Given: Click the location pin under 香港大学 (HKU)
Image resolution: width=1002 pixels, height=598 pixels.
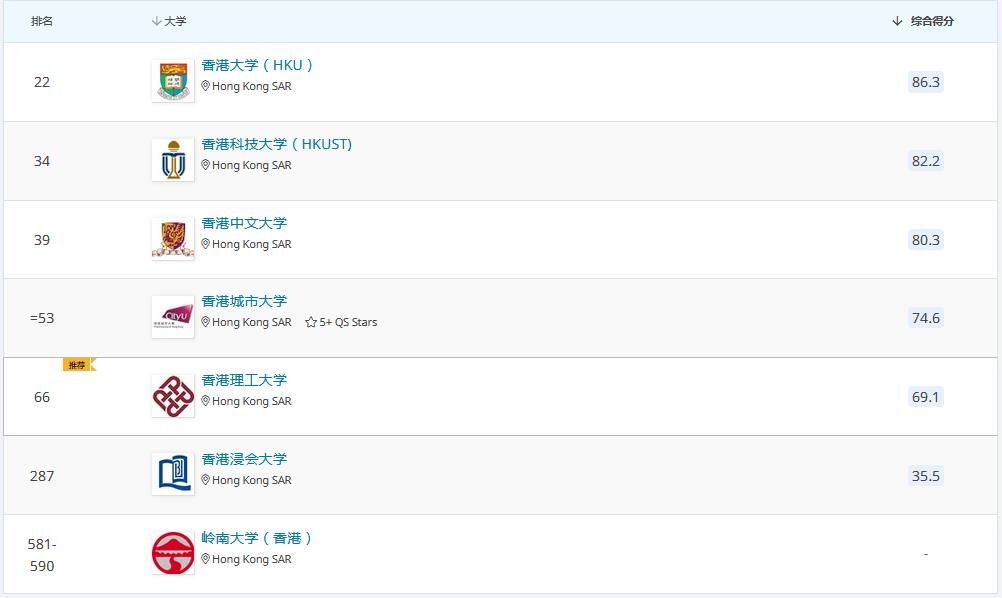Looking at the screenshot, I should click(206, 86).
